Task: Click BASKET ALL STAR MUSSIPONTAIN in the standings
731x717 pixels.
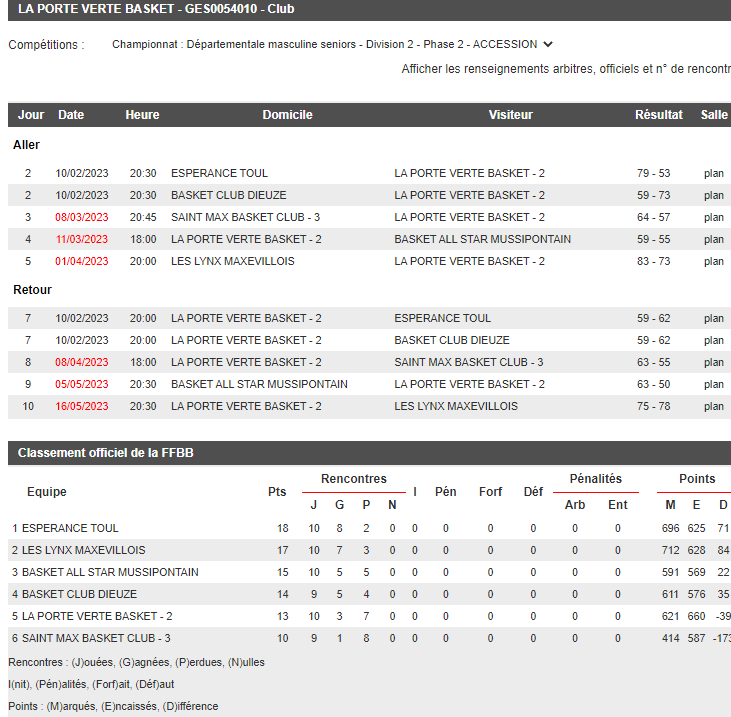Action: pos(110,572)
